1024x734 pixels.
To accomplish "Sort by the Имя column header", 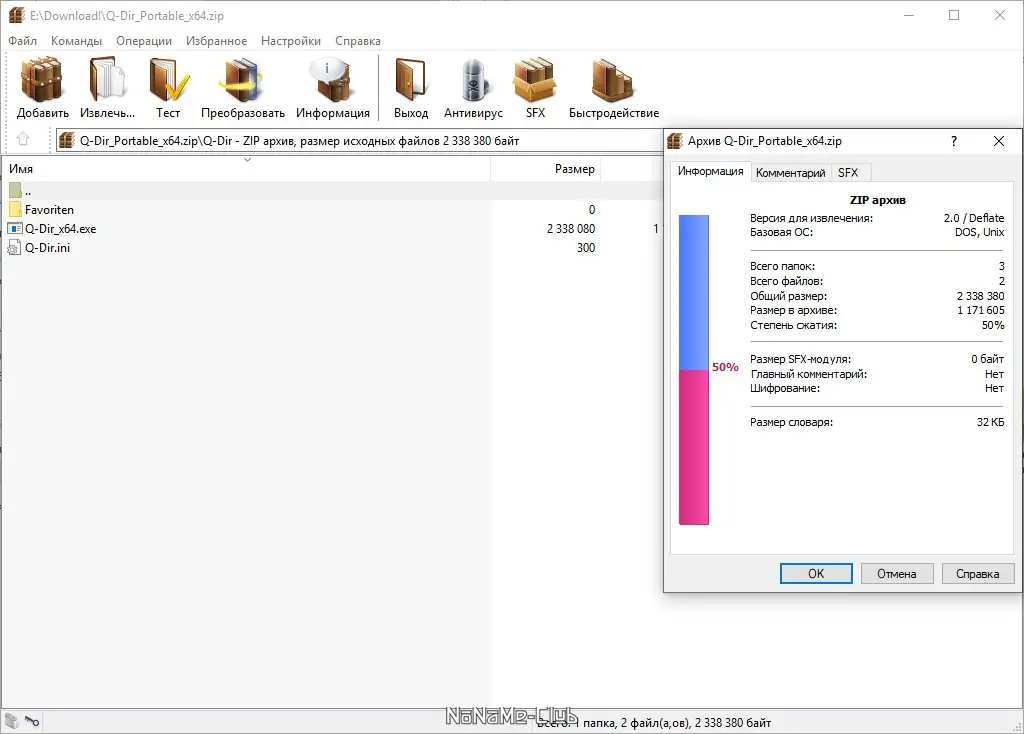I will (x=246, y=169).
